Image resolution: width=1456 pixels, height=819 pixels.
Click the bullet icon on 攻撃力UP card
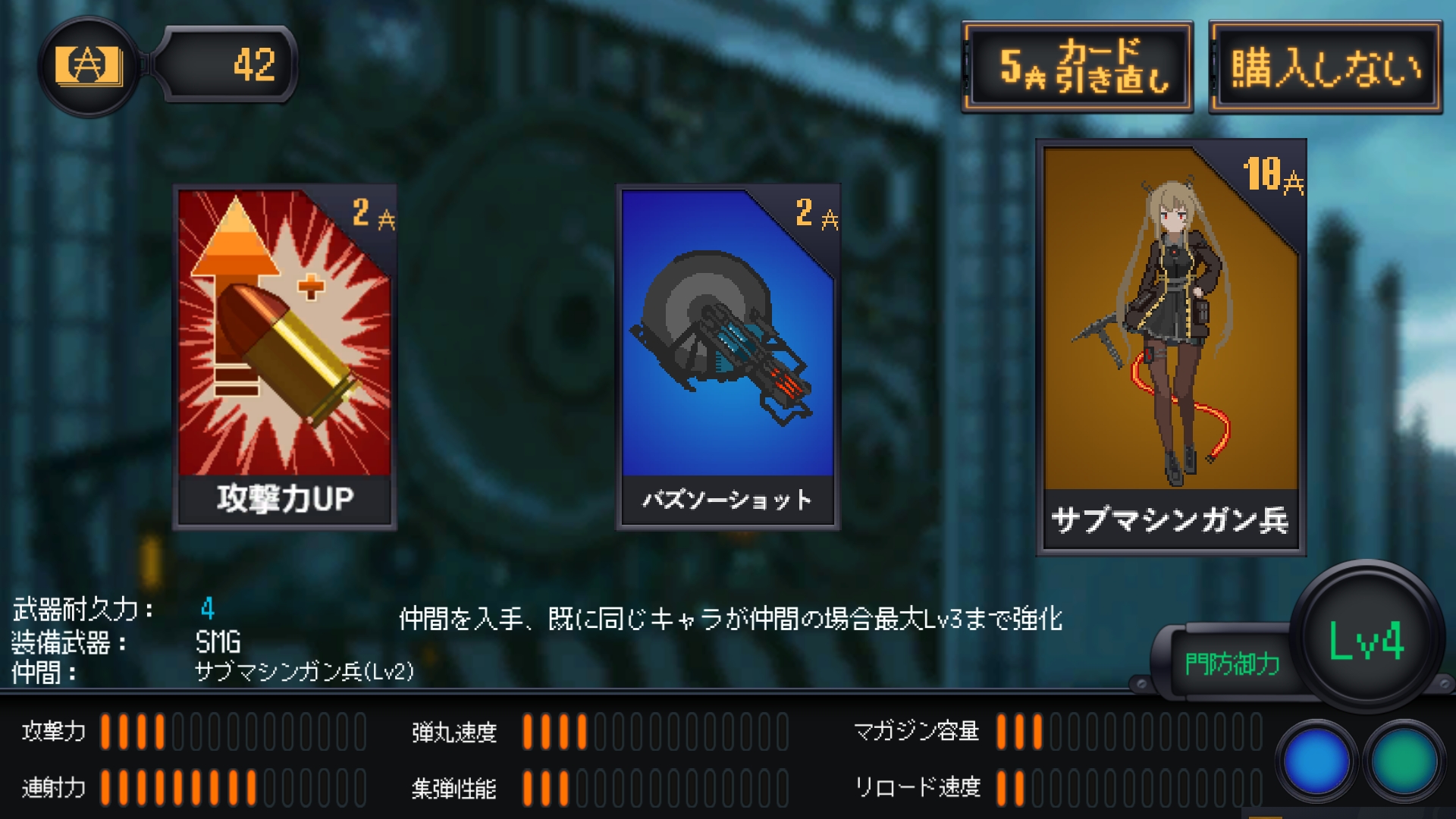tap(287, 353)
